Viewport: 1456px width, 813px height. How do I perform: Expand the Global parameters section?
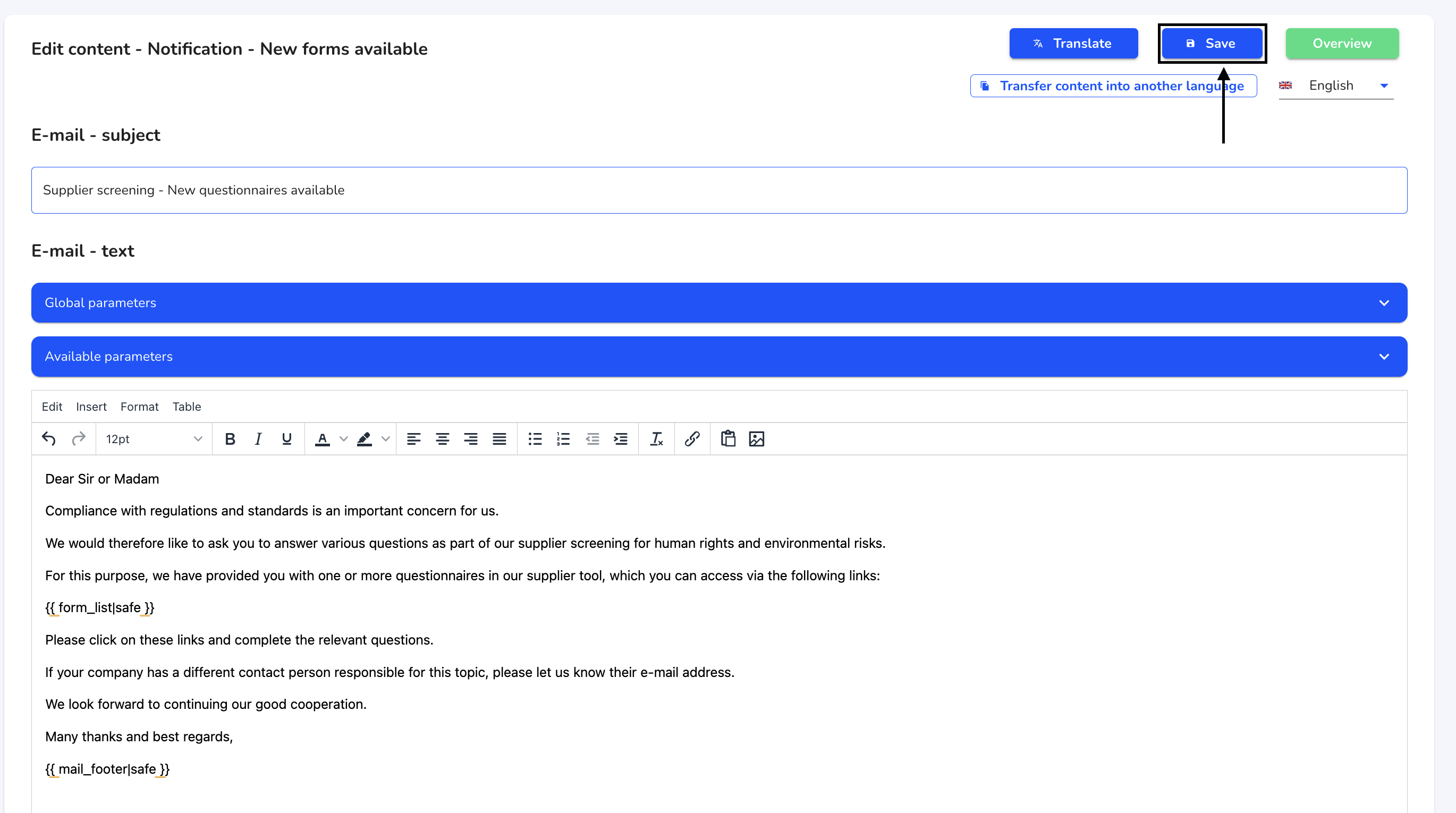pos(1384,303)
